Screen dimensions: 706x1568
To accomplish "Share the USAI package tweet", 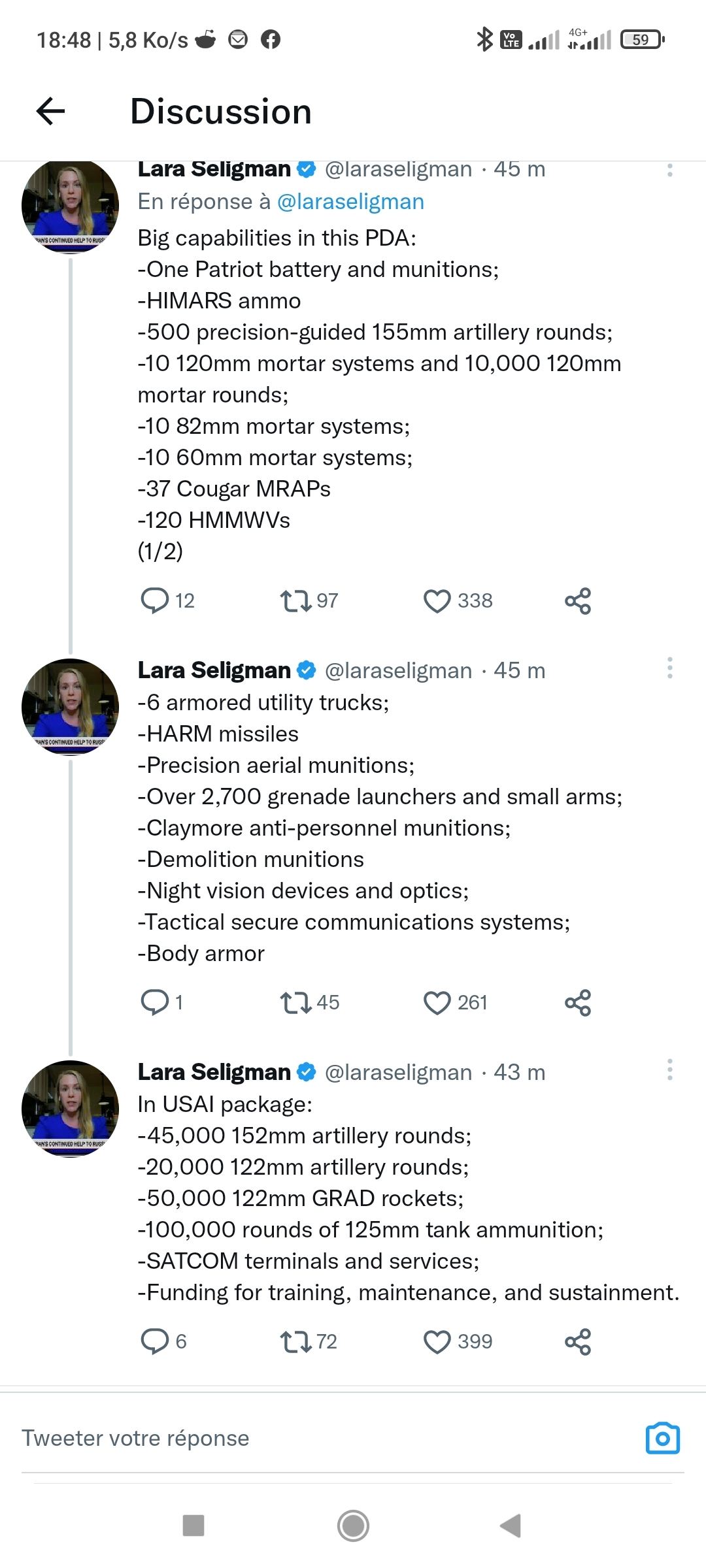I will pyautogui.click(x=578, y=1341).
